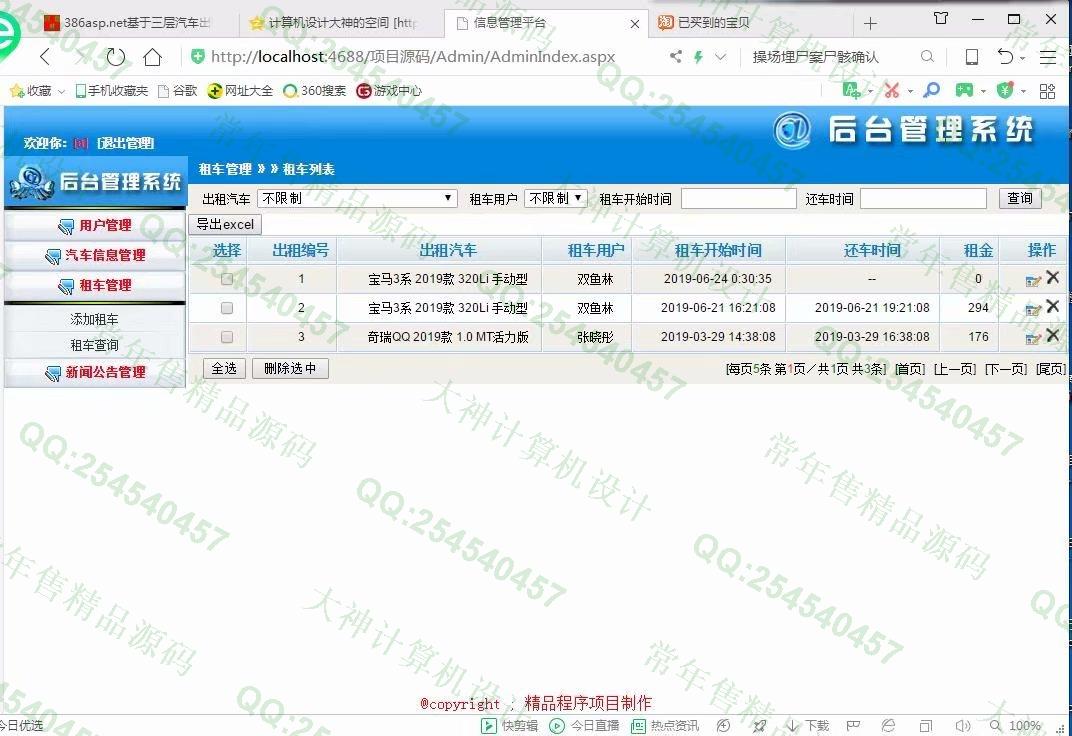
Task: Open the 租车管理 sidebar menu
Action: [x=95, y=286]
